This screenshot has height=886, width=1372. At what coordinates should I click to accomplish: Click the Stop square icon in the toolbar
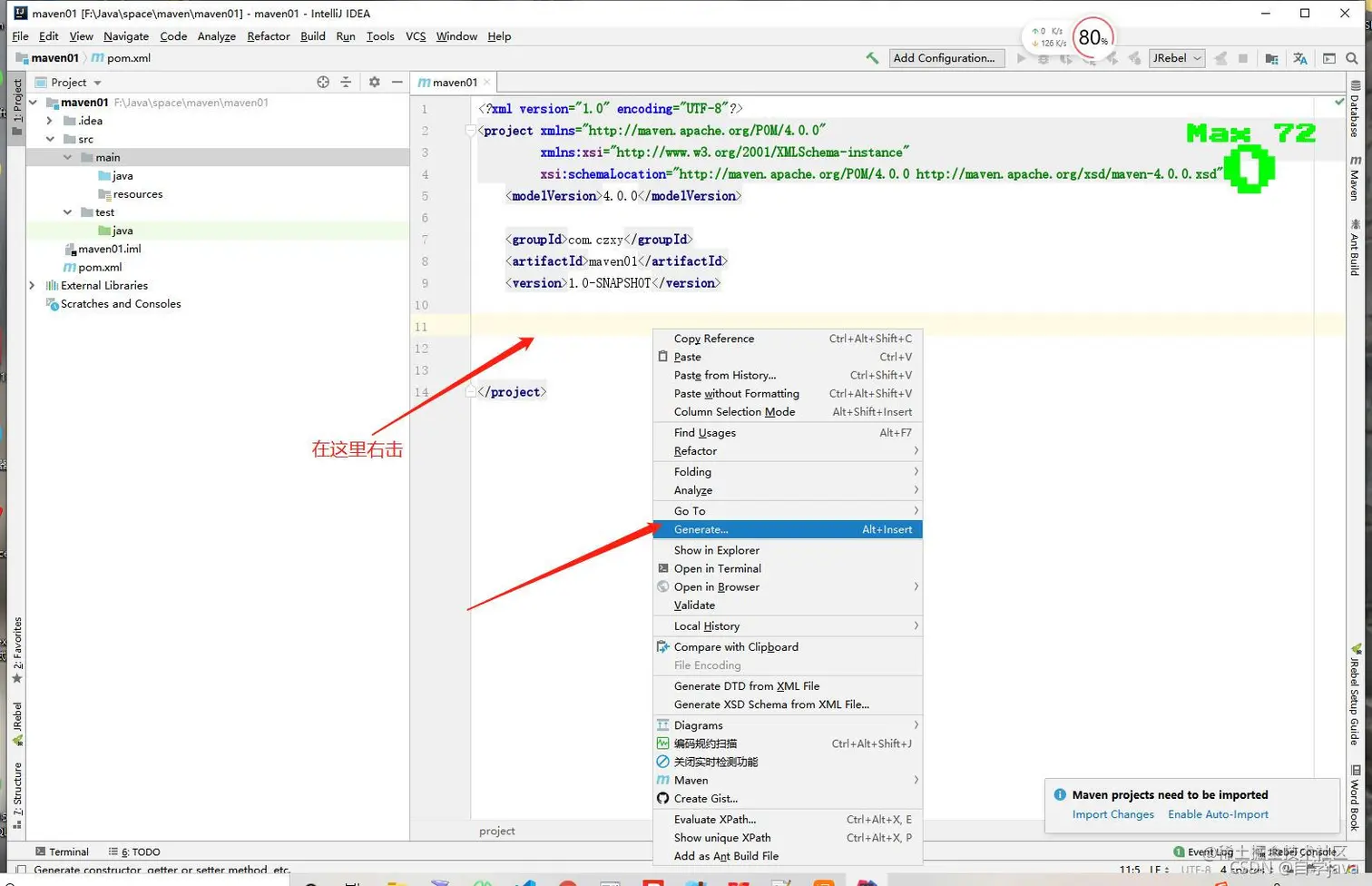click(1243, 58)
